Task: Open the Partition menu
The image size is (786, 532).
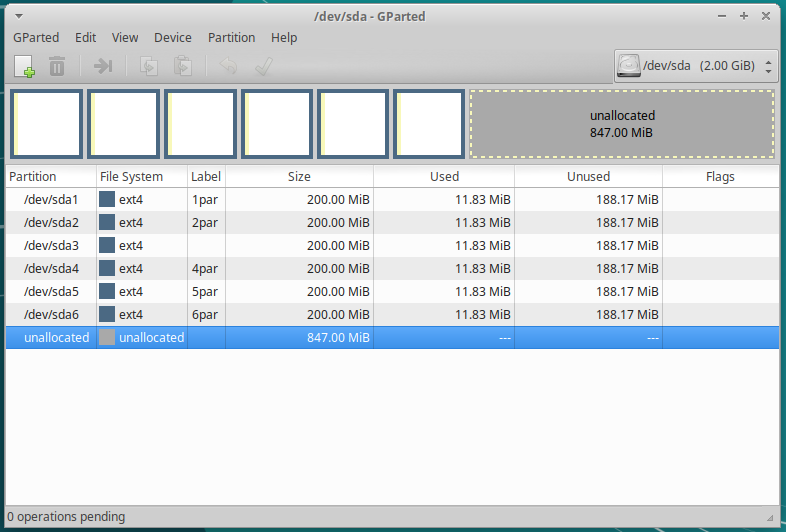Action: [231, 38]
